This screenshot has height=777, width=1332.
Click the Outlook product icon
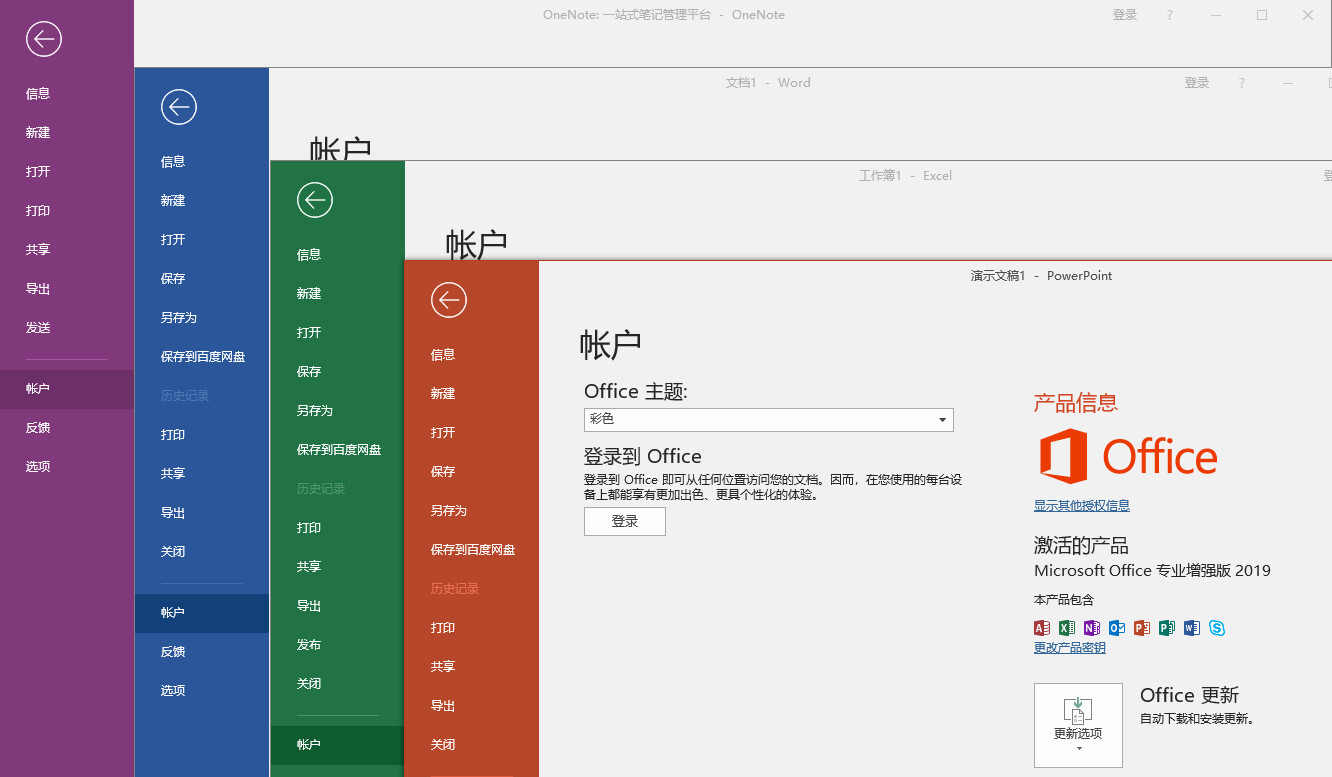point(1117,628)
